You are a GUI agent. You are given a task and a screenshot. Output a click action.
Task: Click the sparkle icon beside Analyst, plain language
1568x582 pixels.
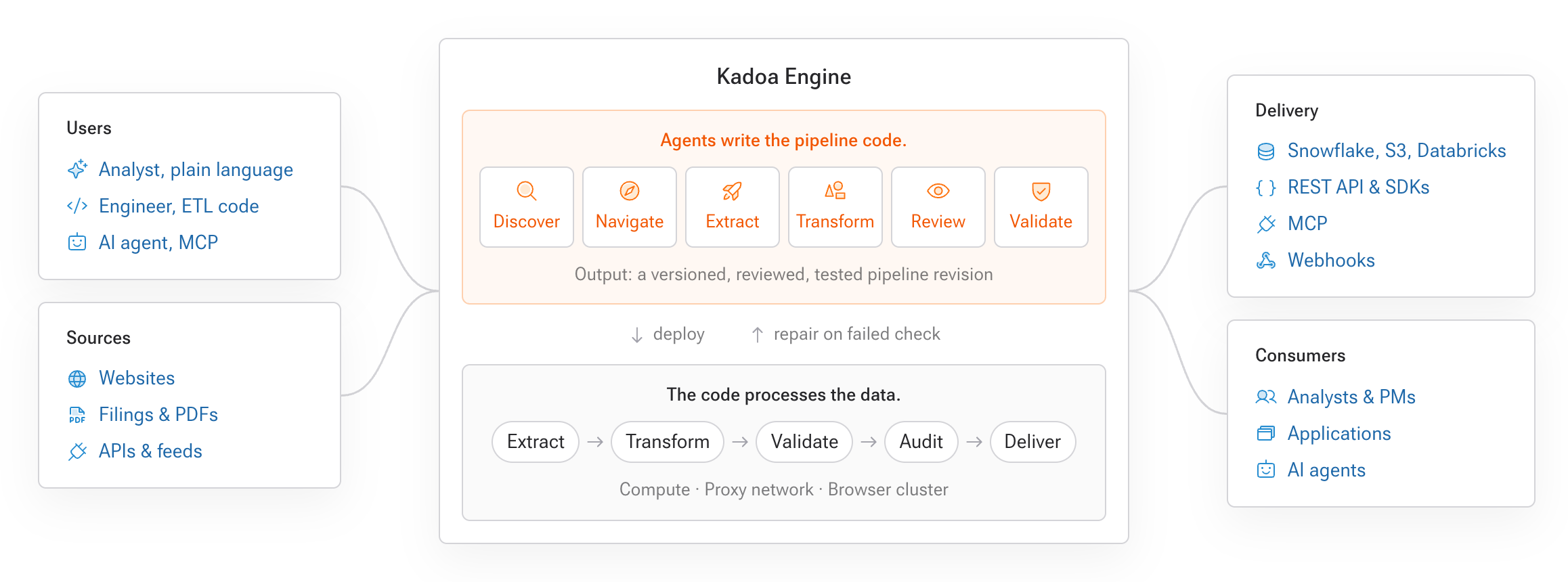click(77, 169)
